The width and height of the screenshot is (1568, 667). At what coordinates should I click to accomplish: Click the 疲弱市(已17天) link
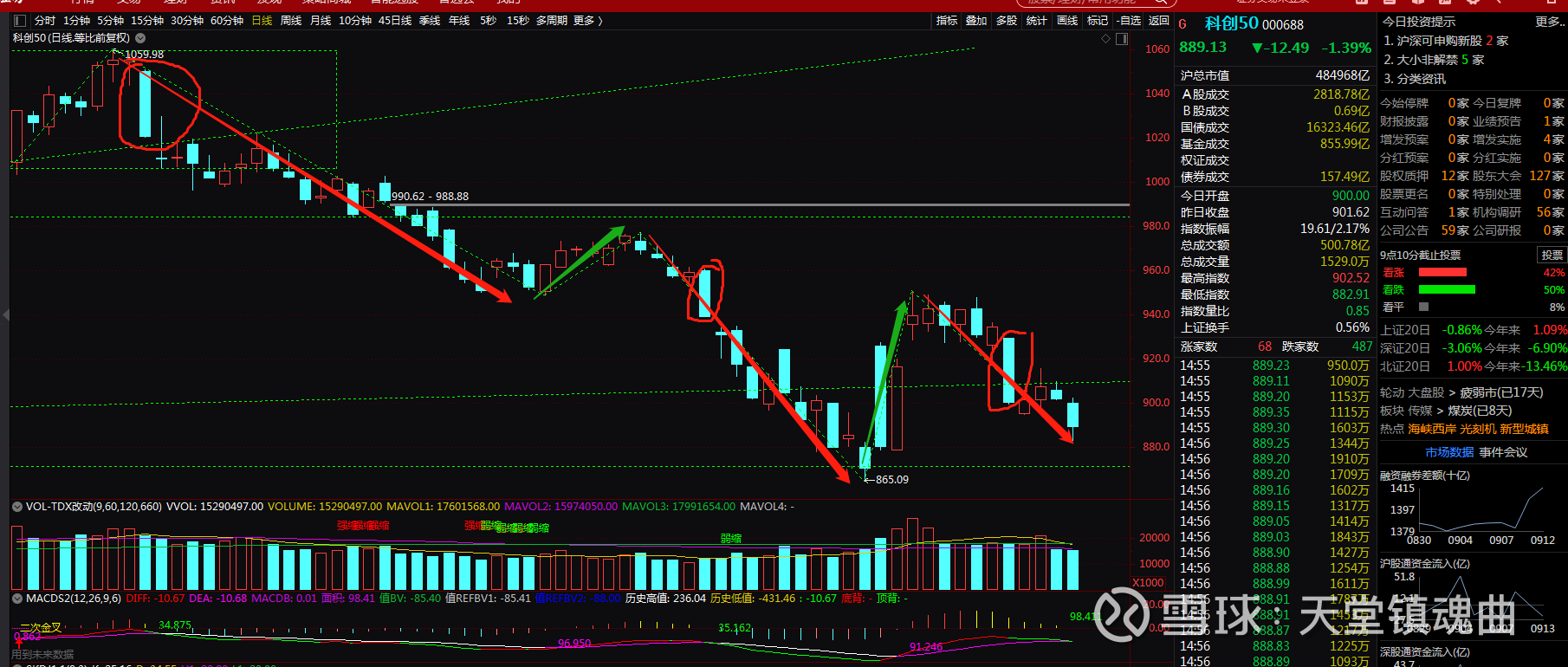point(1502,392)
